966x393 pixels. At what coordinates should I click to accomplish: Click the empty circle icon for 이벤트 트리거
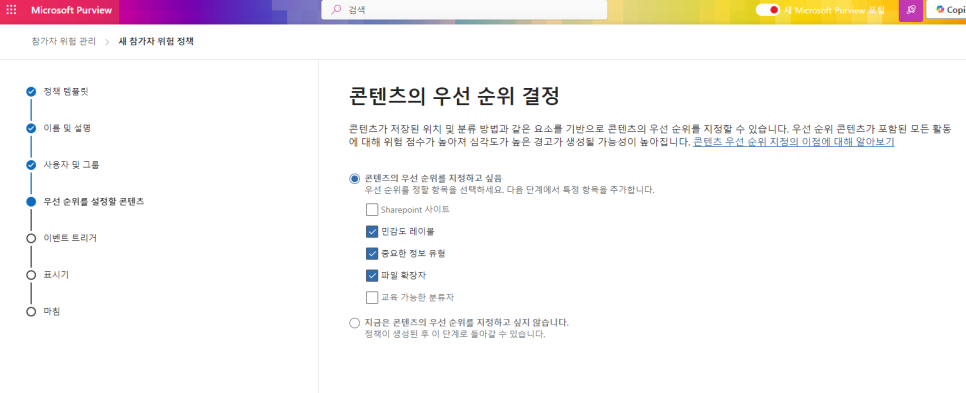(31, 238)
